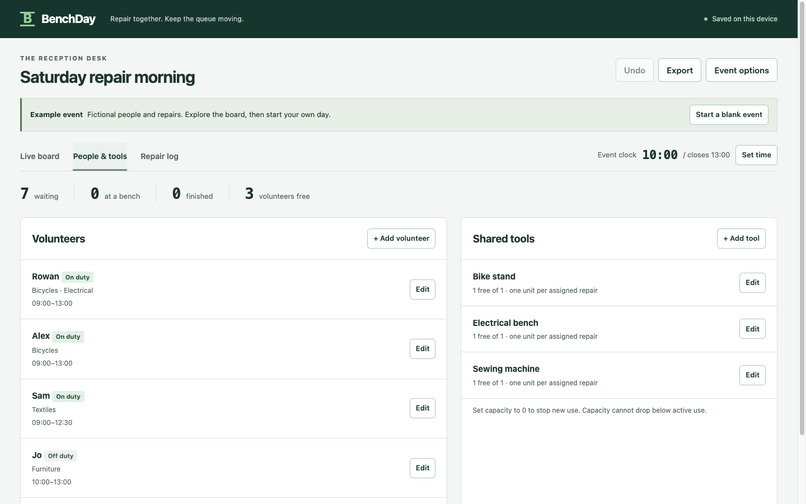806x504 pixels.
Task: Edit volunteer Sam
Action: click(423, 408)
